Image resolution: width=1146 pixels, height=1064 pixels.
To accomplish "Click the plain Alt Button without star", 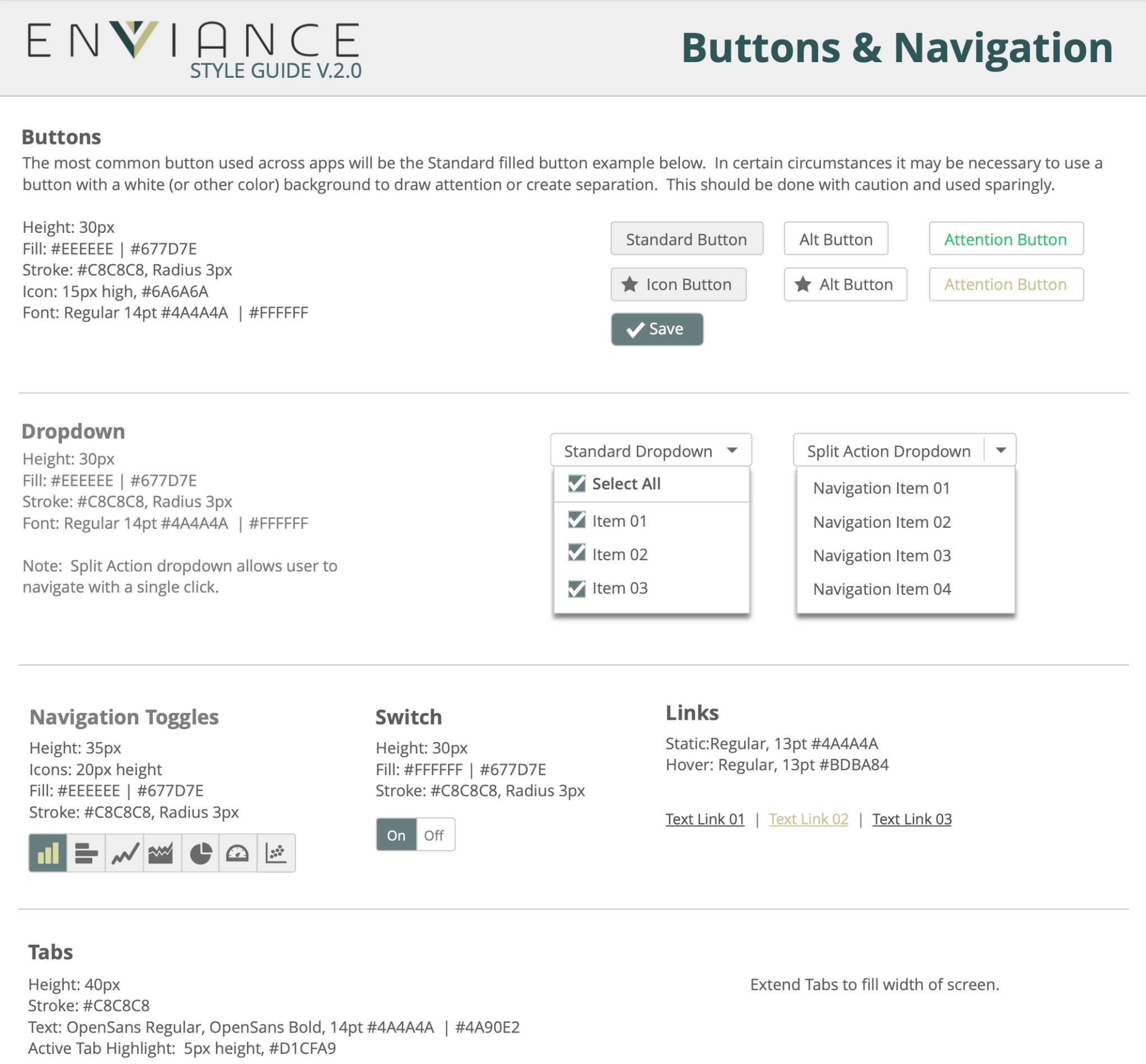I will pos(836,238).
